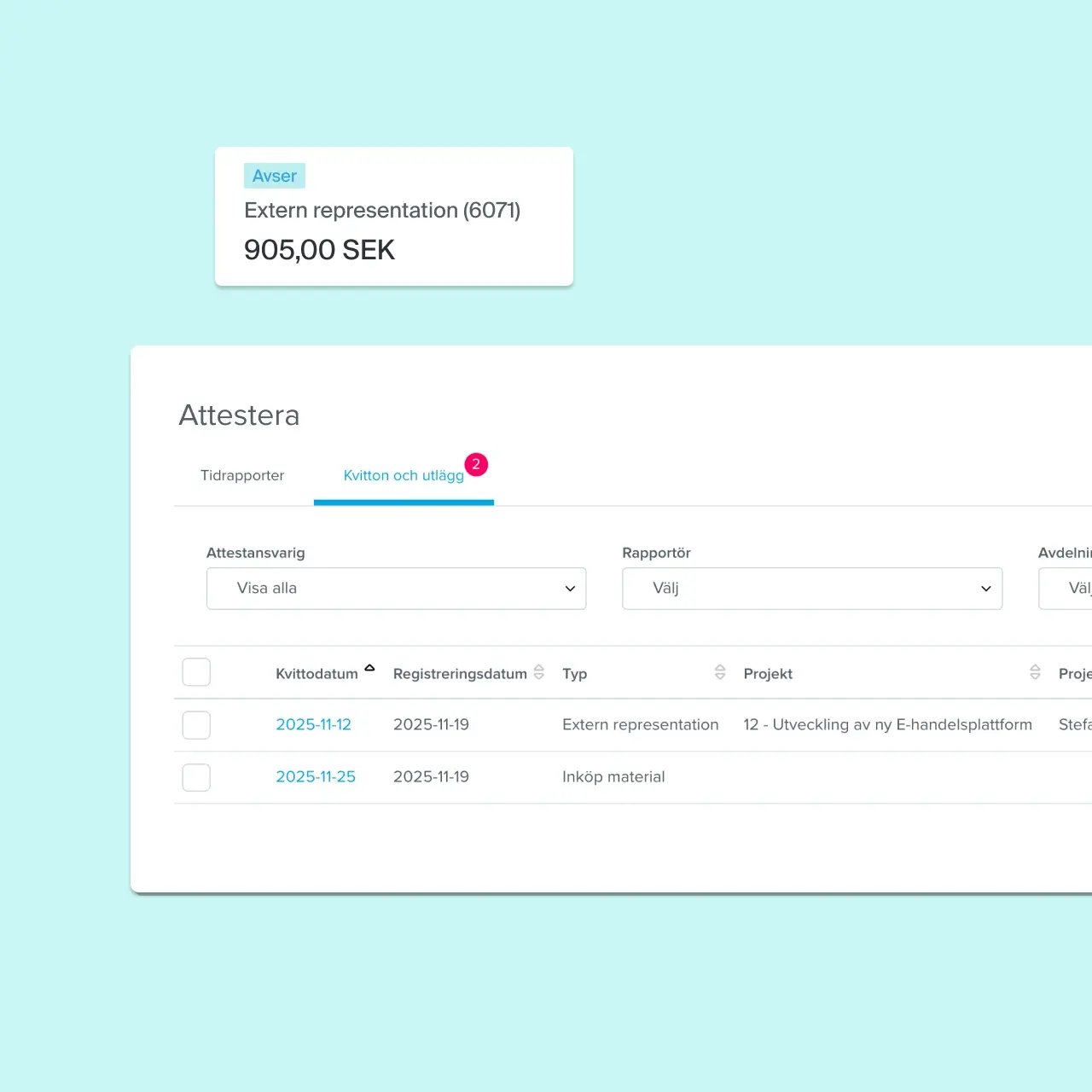
Task: Click the Inköp material type cell
Action: (x=613, y=777)
